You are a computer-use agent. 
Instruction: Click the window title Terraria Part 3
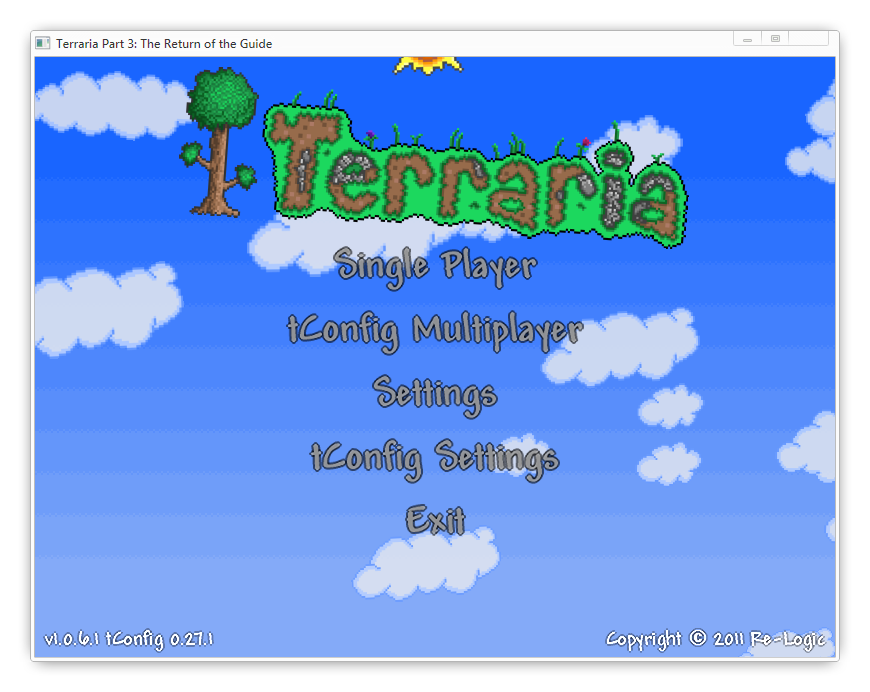coord(164,44)
